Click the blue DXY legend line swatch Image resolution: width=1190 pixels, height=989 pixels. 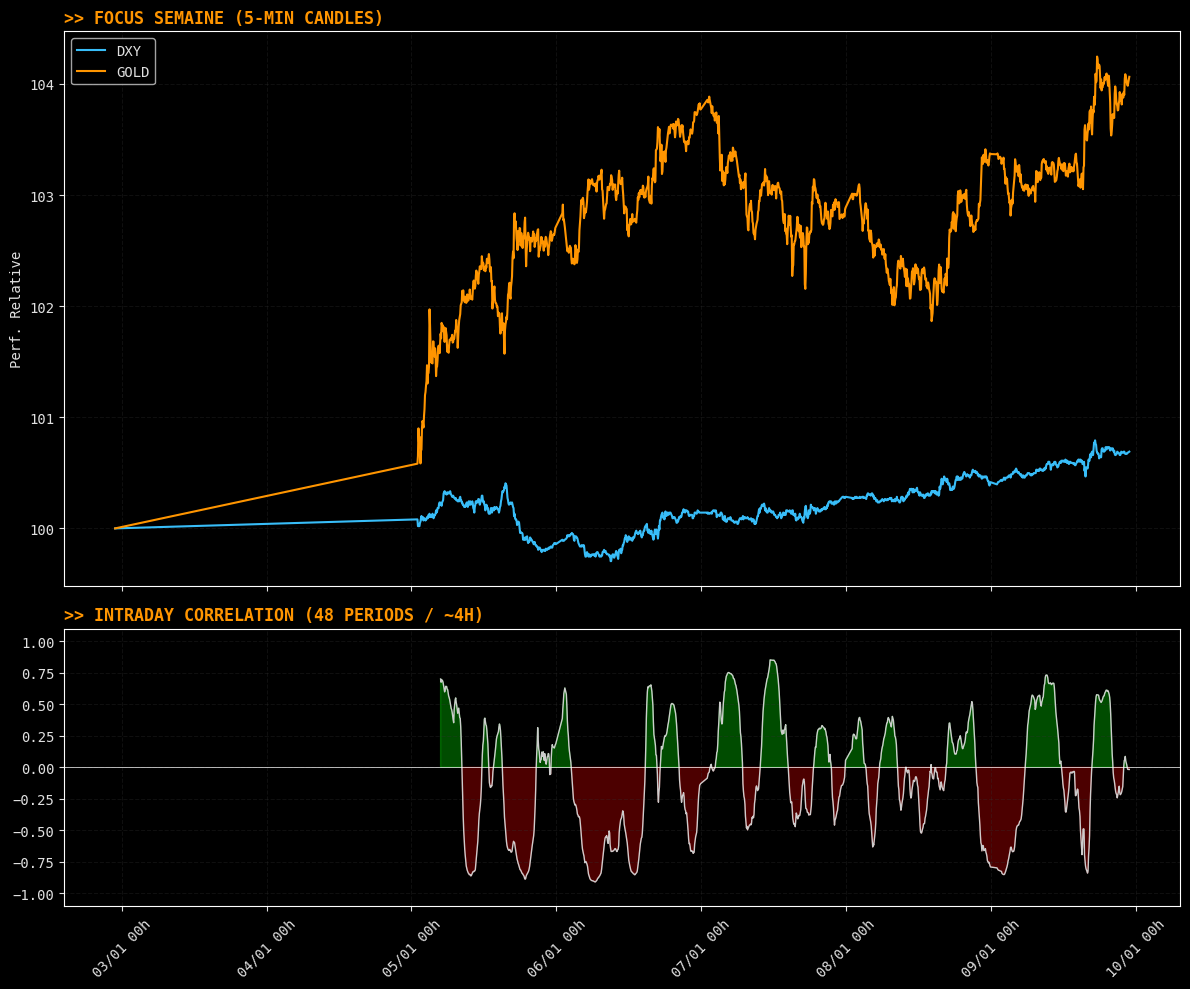(90, 50)
